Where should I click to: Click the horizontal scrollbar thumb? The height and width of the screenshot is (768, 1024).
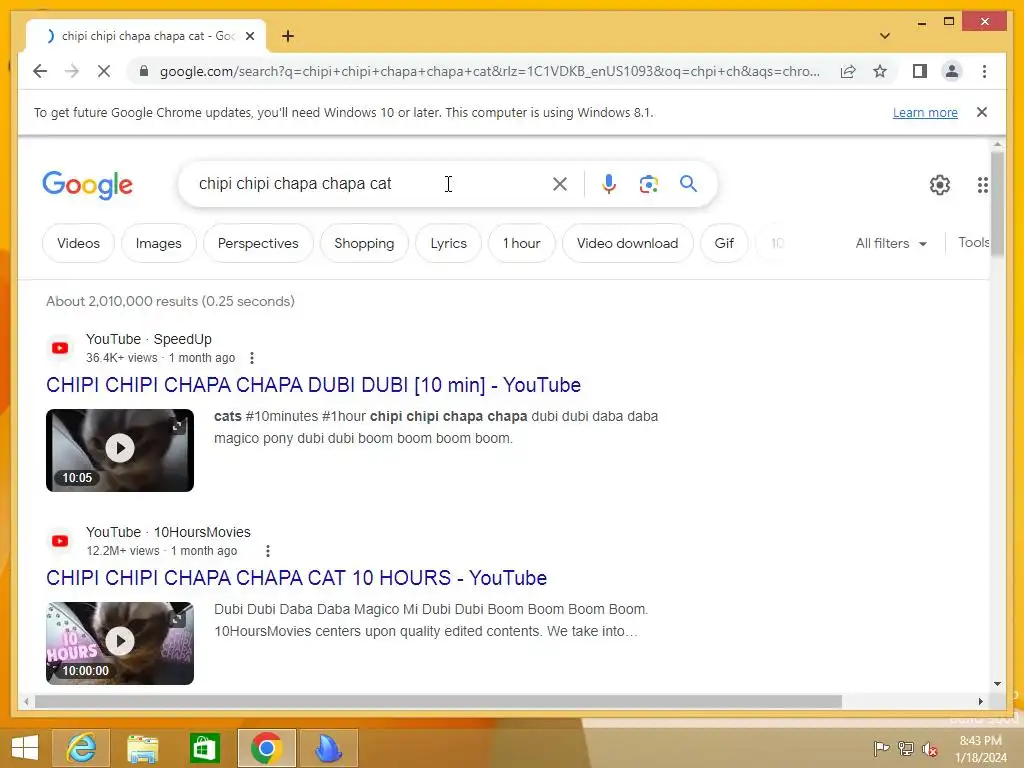pyautogui.click(x=438, y=701)
